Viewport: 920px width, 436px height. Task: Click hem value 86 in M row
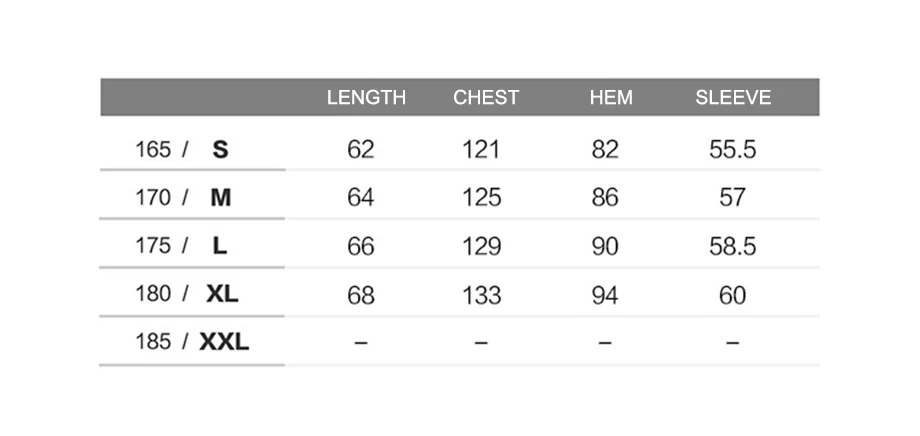[605, 198]
